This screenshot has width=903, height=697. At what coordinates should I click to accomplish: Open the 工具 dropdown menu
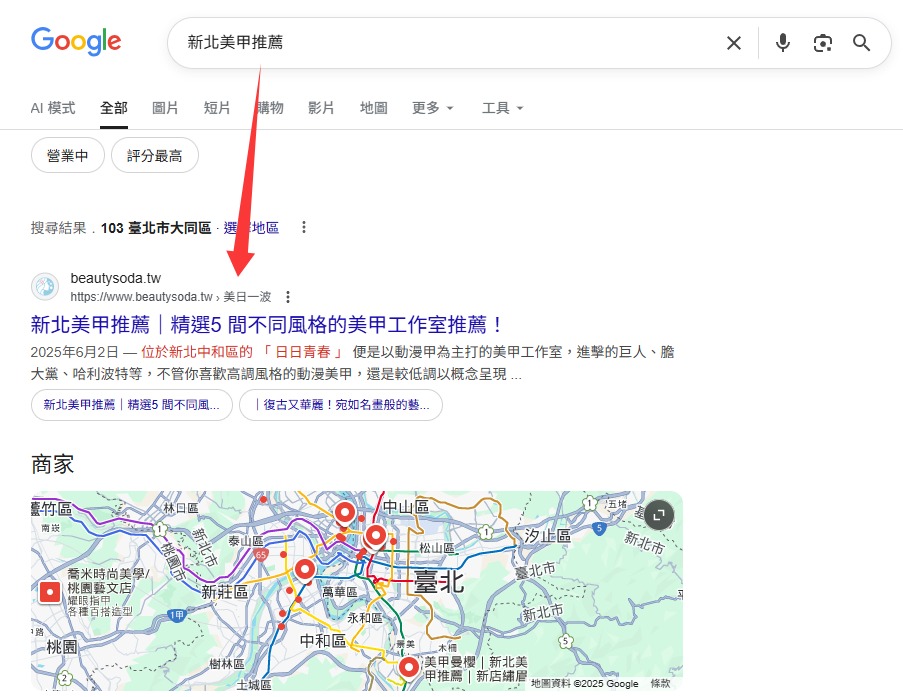[x=502, y=108]
